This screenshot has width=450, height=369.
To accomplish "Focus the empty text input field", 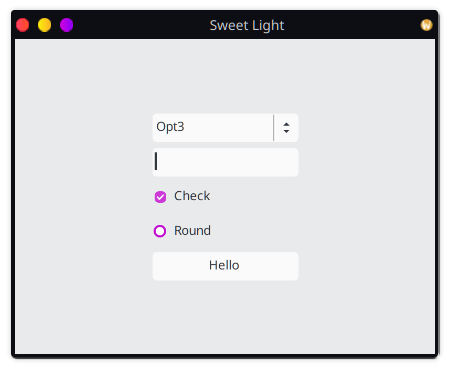I will click(225, 162).
